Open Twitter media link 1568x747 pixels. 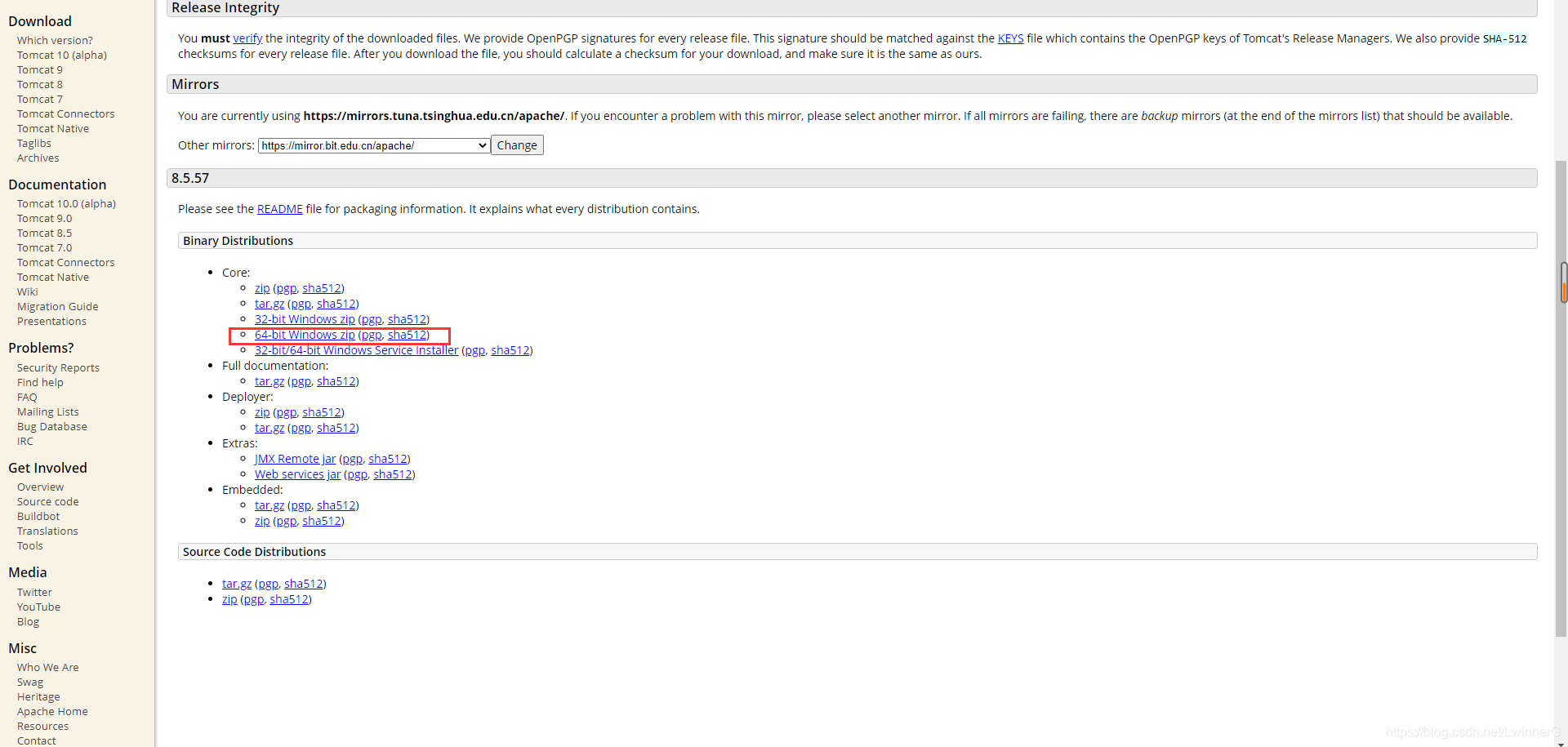click(34, 593)
